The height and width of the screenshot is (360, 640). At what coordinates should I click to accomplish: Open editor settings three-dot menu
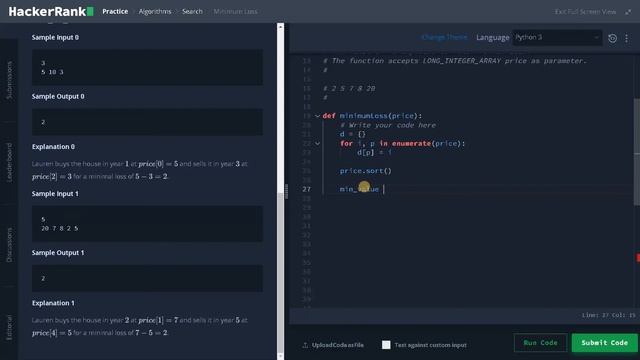coord(627,38)
